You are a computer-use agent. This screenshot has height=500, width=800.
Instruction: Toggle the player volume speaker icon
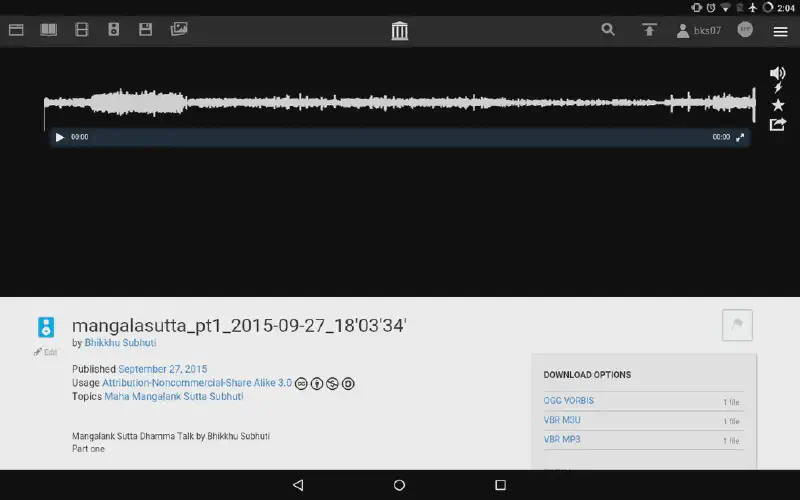(x=778, y=73)
